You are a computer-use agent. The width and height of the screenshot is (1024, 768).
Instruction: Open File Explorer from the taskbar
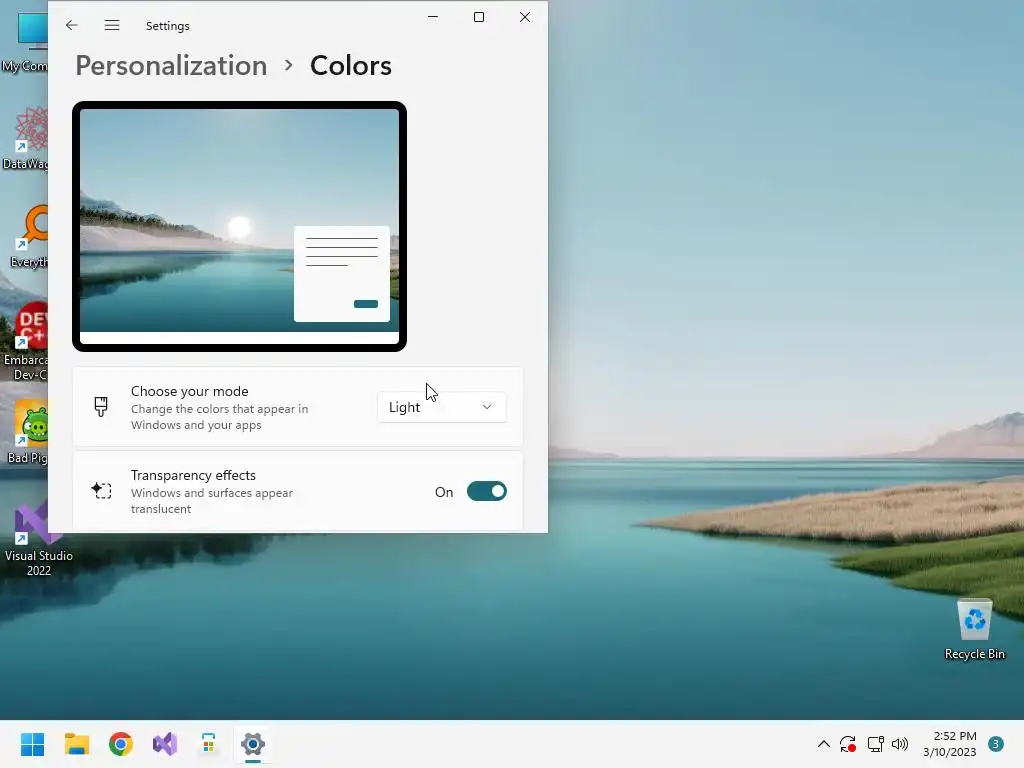click(x=76, y=744)
